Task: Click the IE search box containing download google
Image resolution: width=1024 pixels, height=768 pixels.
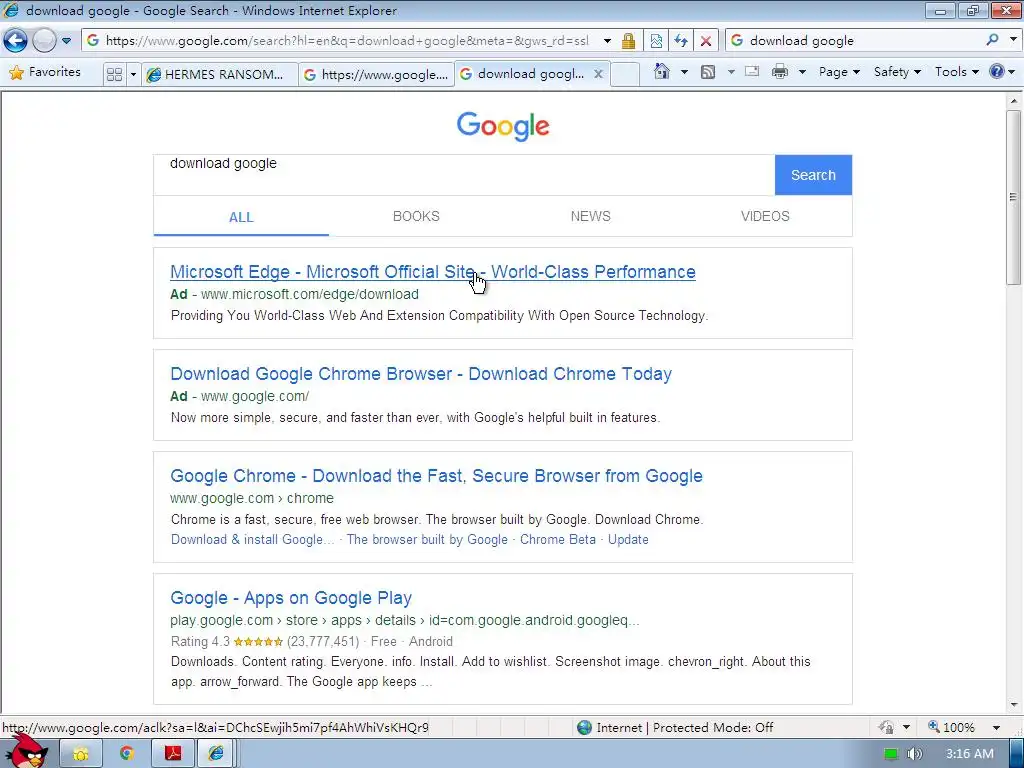Action: 862,40
